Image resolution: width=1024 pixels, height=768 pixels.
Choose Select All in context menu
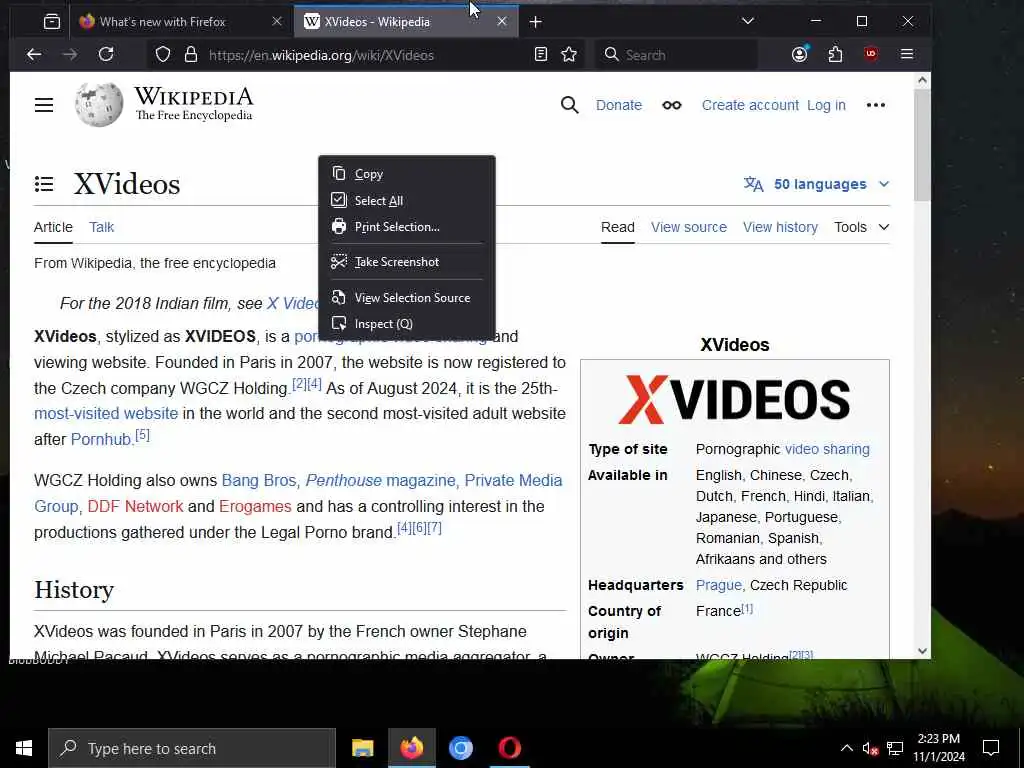point(406,200)
